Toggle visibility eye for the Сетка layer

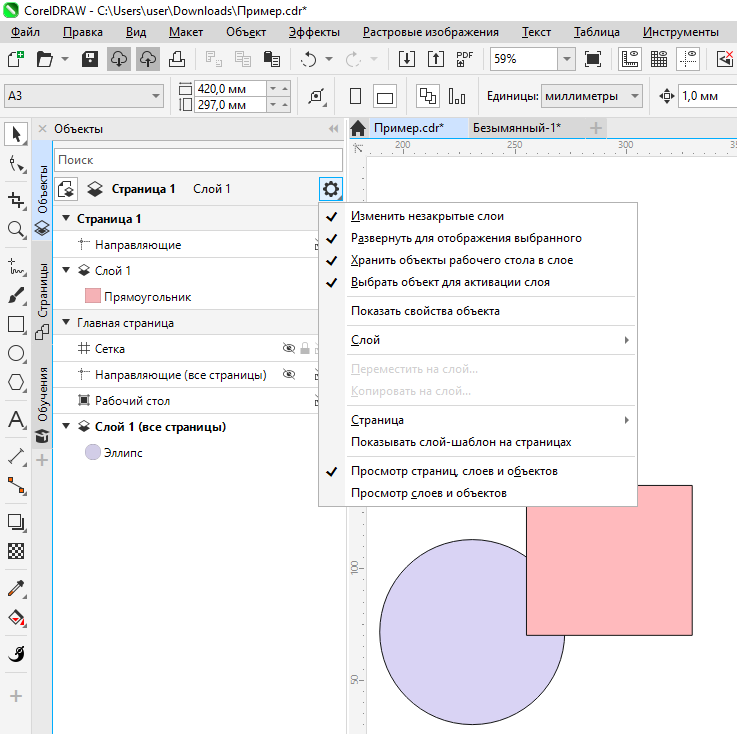[289, 349]
